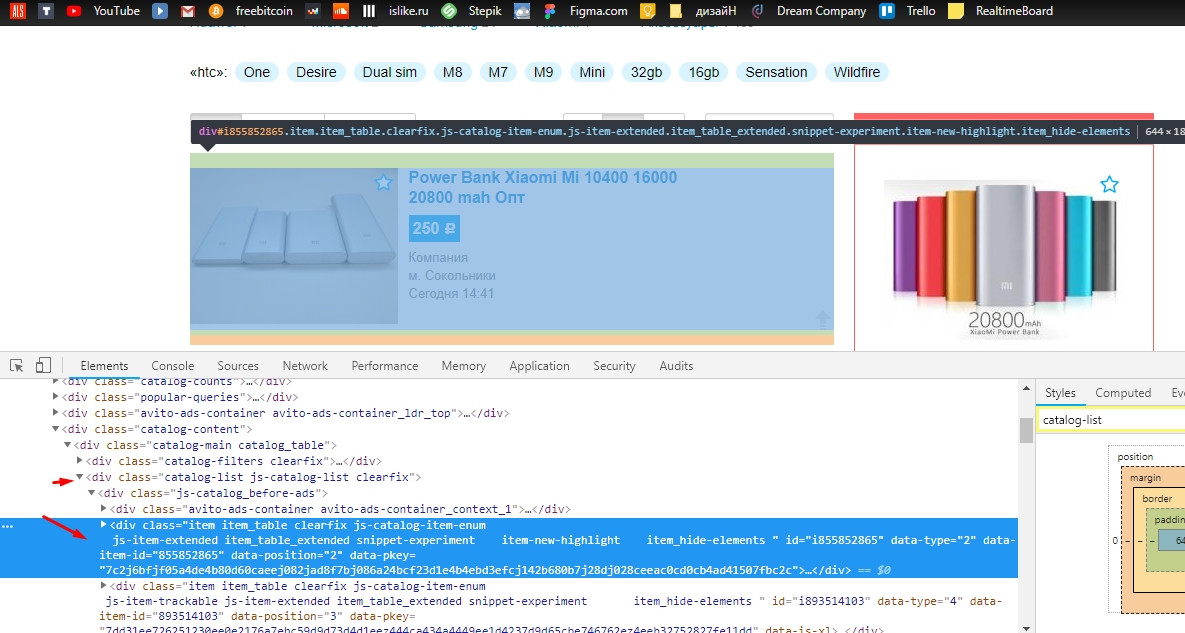Switch to the Console tab
This screenshot has width=1185, height=633.
[x=172, y=366]
